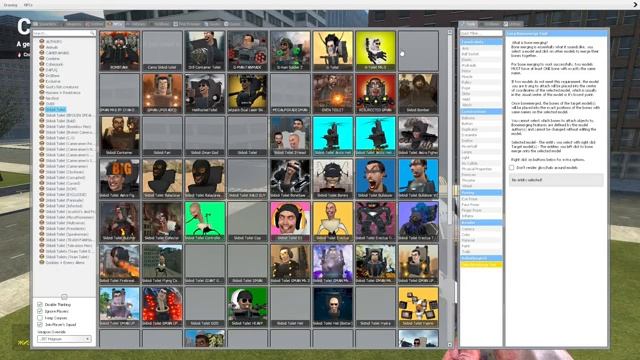
Task: Open the Weapon Override dropdown
Action: click(x=64, y=339)
